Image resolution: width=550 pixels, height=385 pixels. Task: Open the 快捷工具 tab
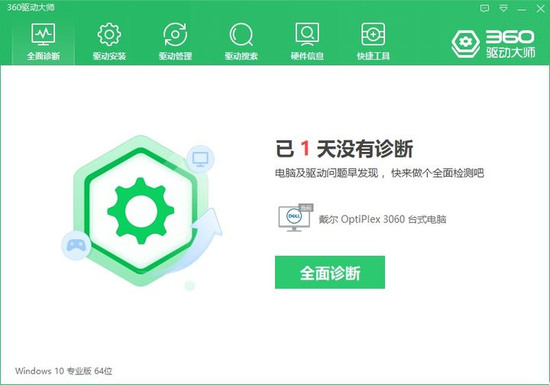[x=373, y=41]
